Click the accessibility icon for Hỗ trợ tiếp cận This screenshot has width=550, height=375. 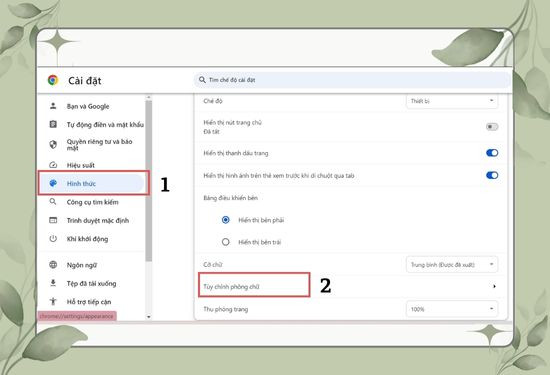tap(53, 301)
